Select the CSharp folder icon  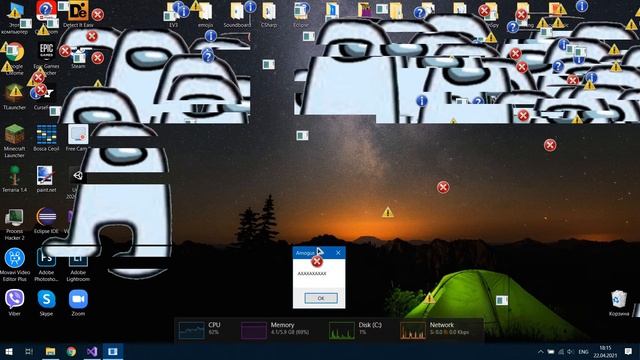269,15
